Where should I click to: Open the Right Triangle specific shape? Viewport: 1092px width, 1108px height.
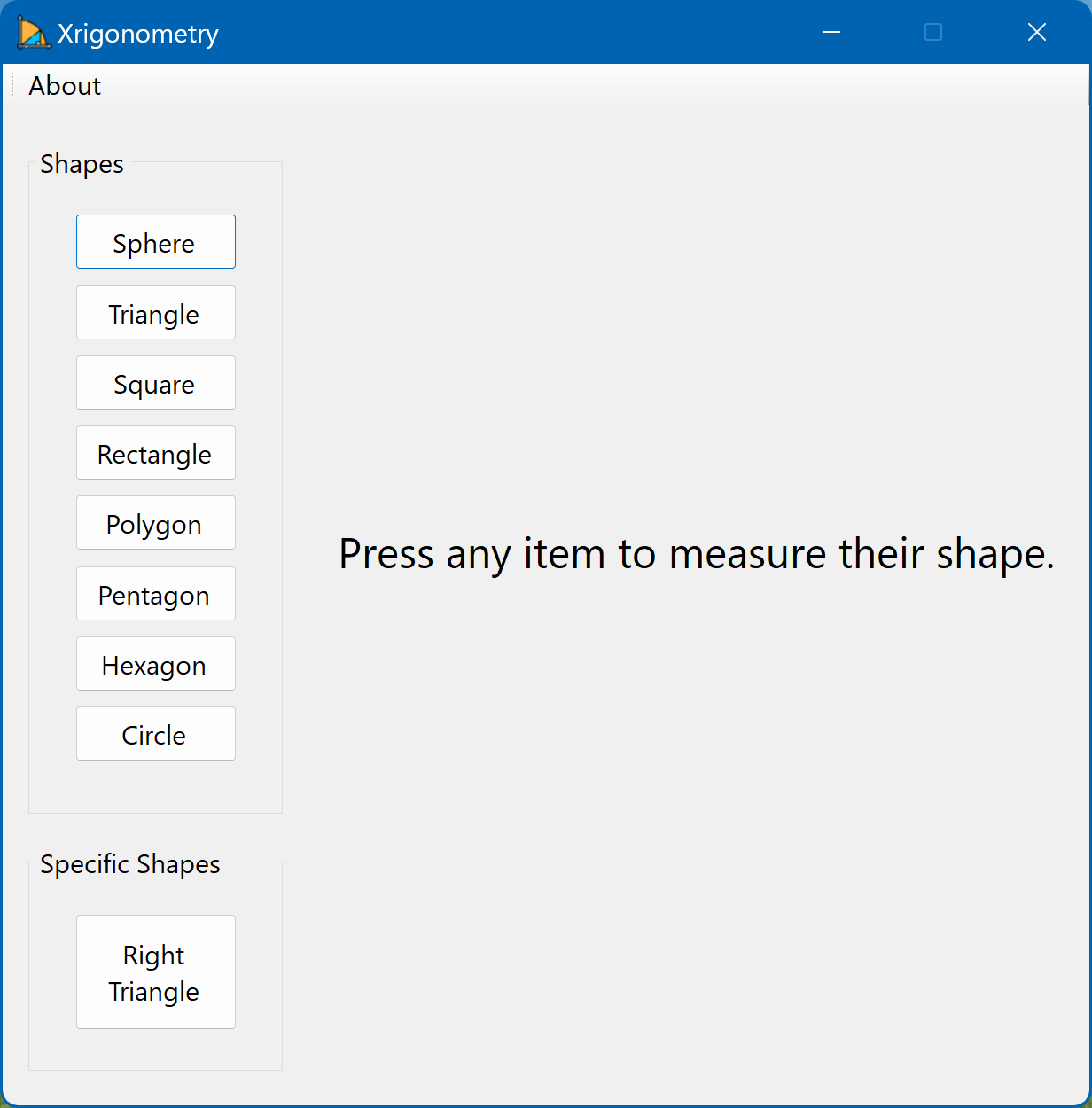156,972
